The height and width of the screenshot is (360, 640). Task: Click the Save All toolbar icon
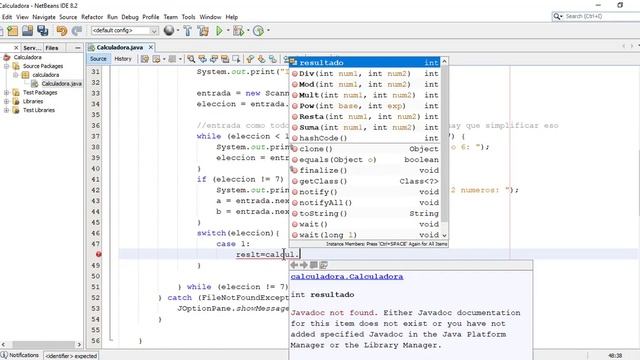coord(42,31)
